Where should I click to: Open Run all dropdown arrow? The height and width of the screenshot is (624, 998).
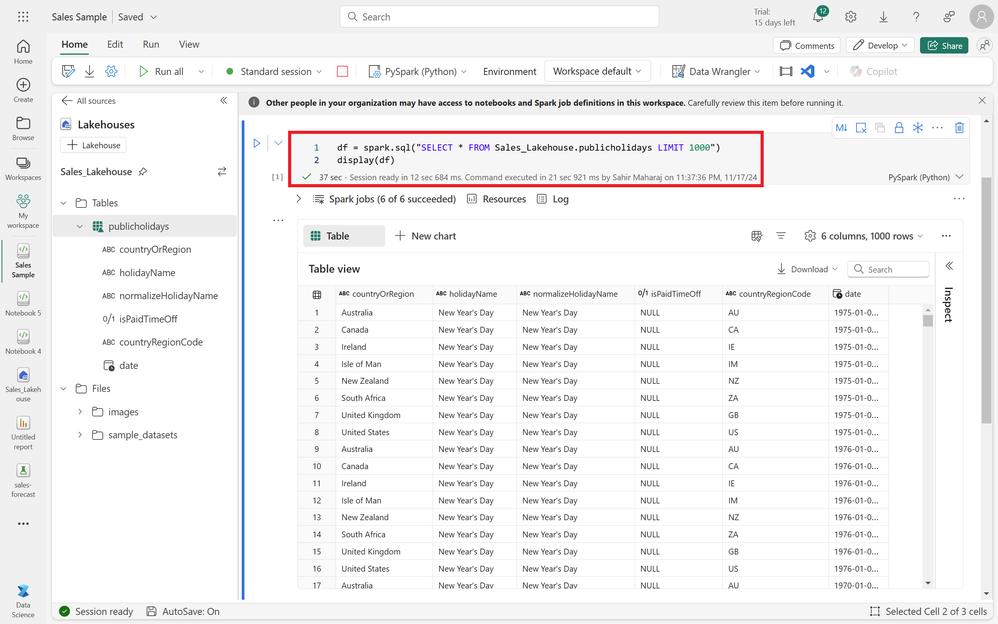click(x=201, y=72)
